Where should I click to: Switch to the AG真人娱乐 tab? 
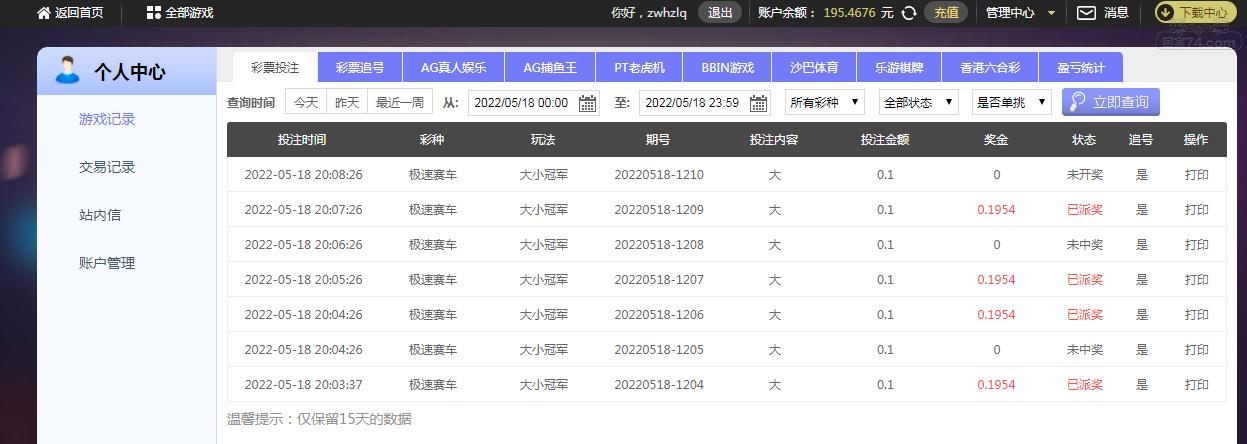click(x=453, y=68)
